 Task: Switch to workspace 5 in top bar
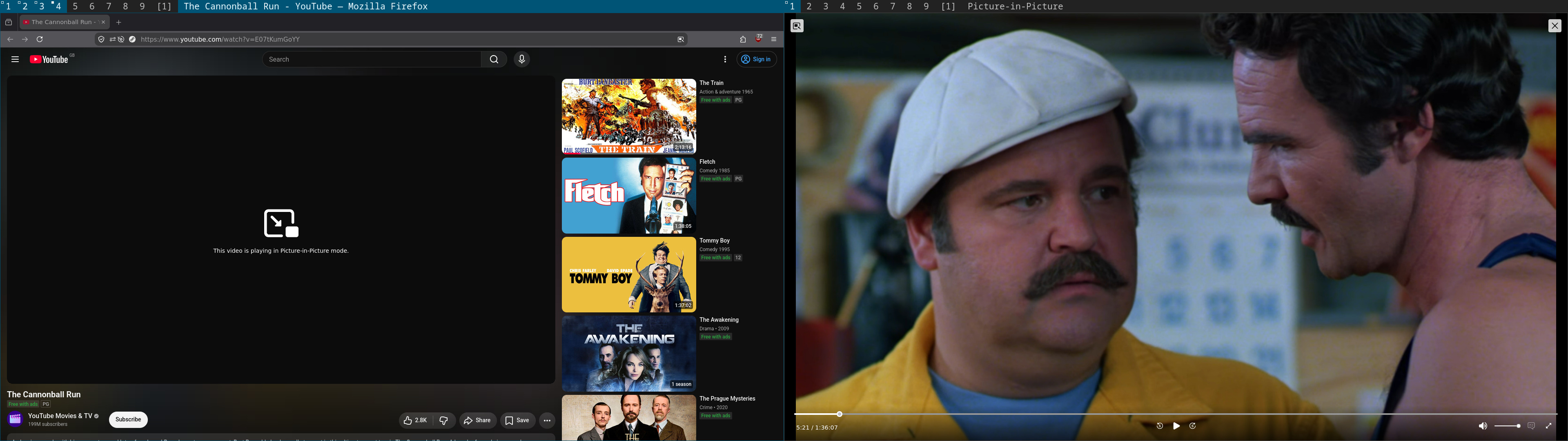(76, 6)
